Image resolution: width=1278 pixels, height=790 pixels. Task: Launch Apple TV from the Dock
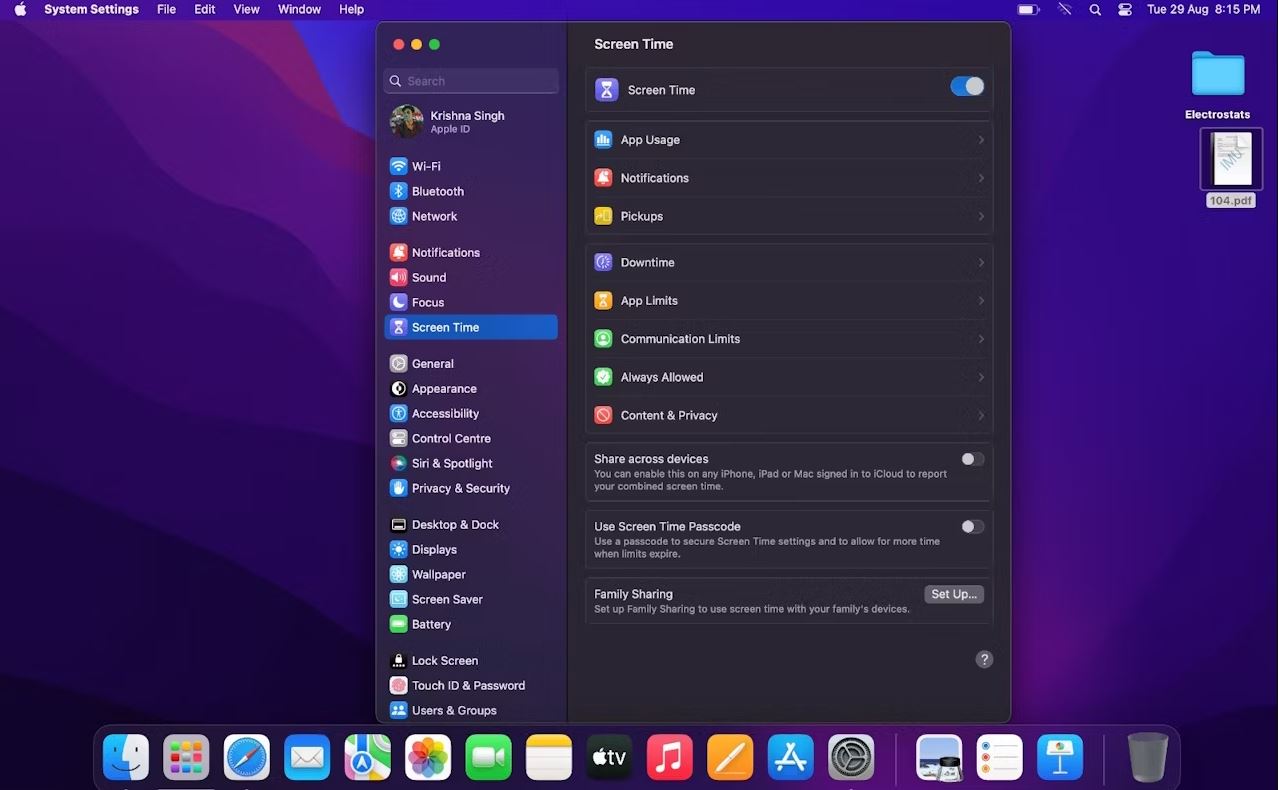pyautogui.click(x=609, y=757)
